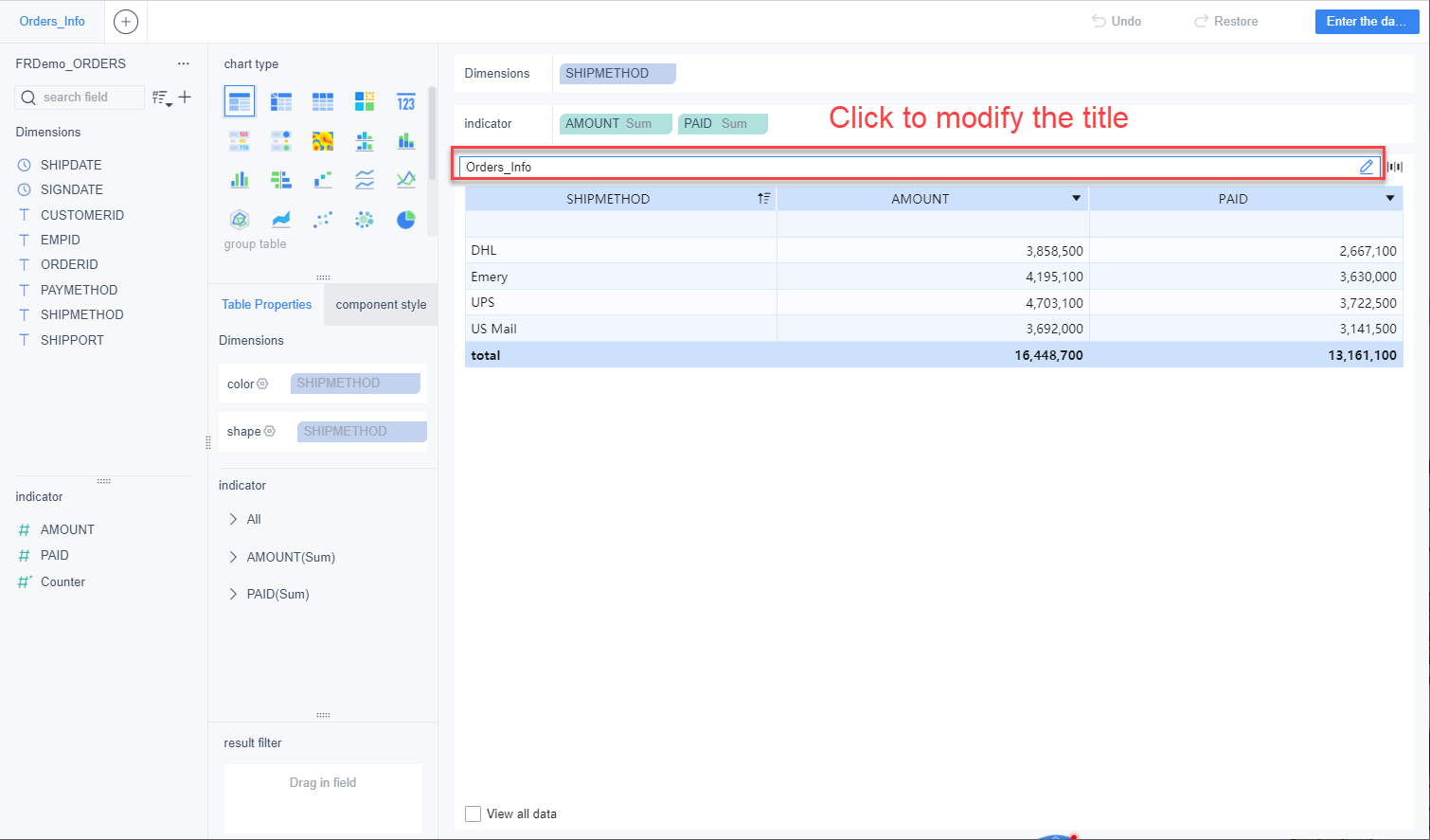Image resolution: width=1430 pixels, height=840 pixels.
Task: Select the SHIPDATE dimension field
Action: tap(71, 165)
